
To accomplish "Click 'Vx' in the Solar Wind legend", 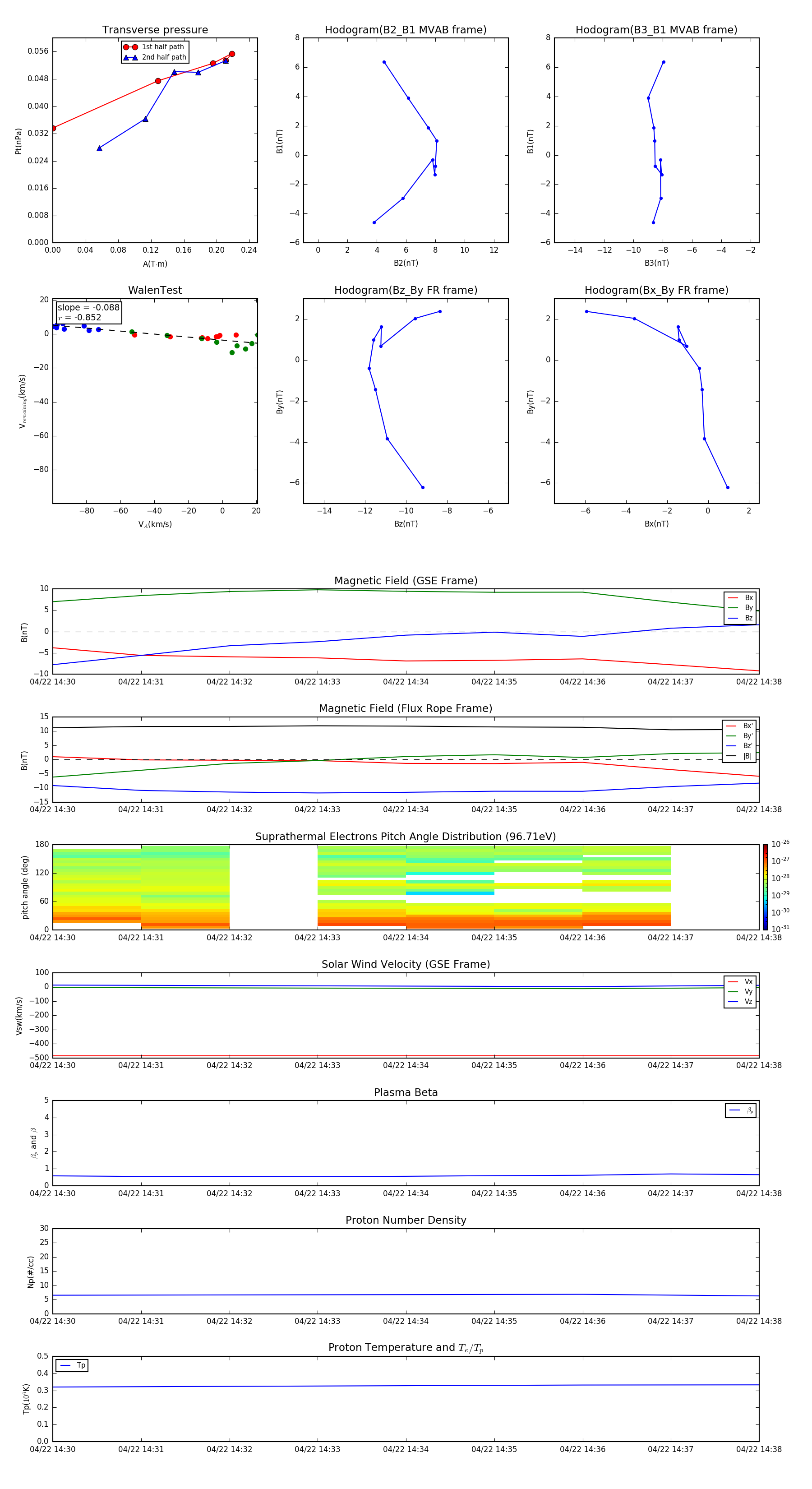I will point(740,982).
